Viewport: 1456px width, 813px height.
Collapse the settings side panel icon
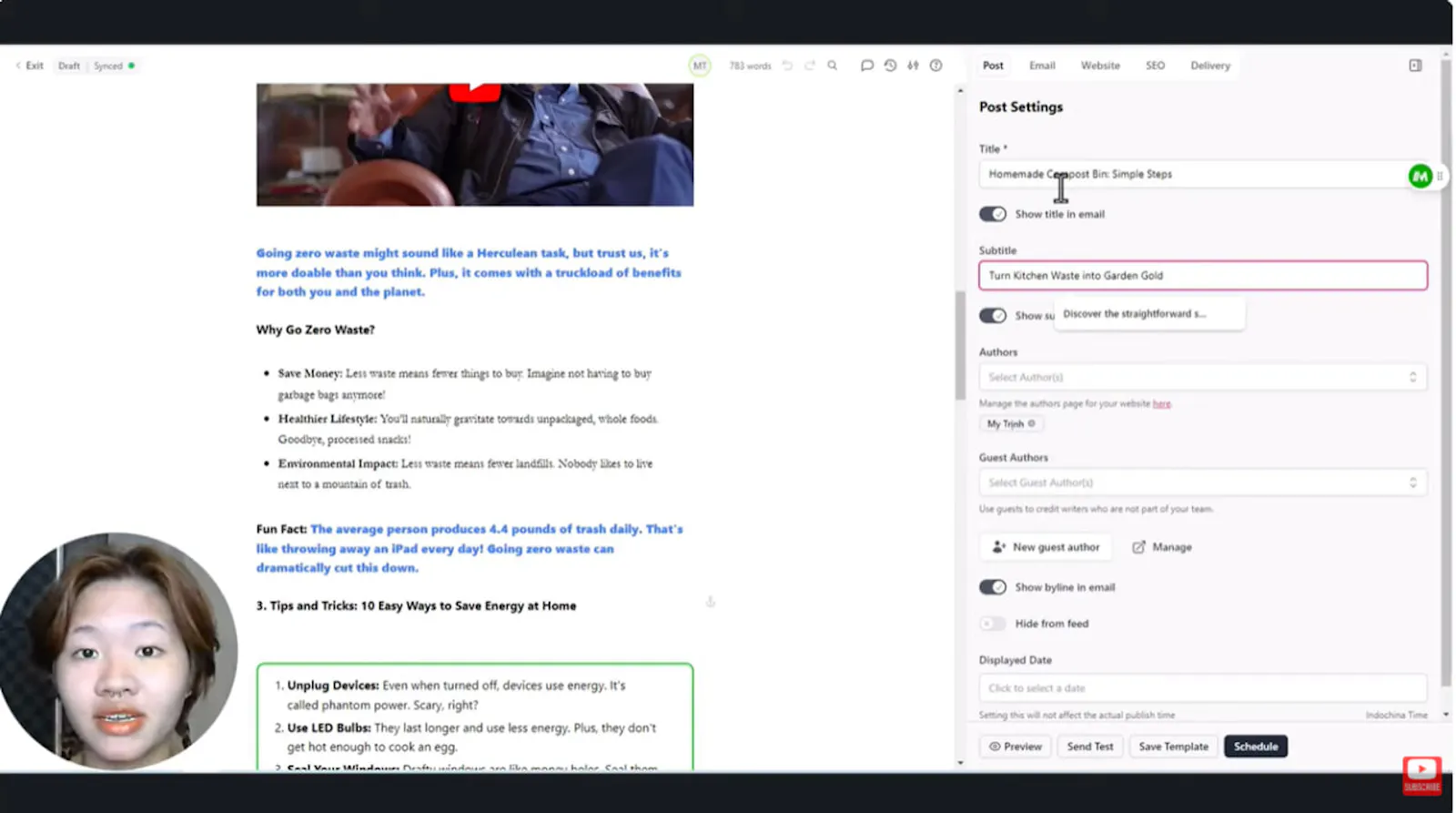[x=1415, y=66]
